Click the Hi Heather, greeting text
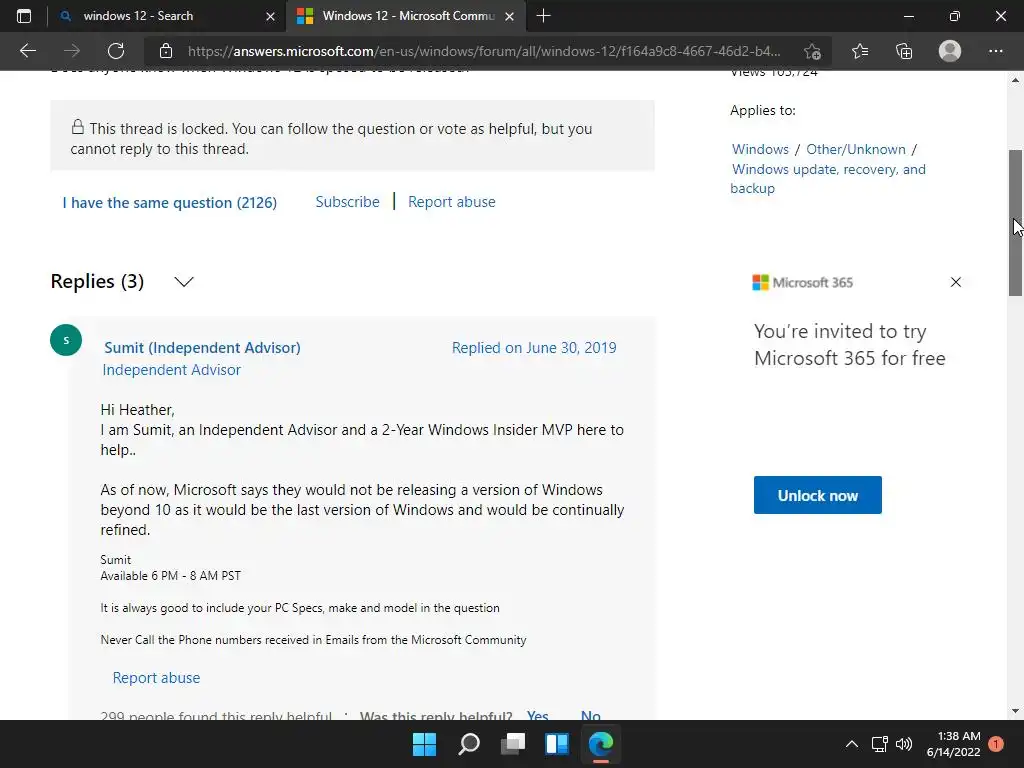Image resolution: width=1024 pixels, height=768 pixels. [137, 409]
